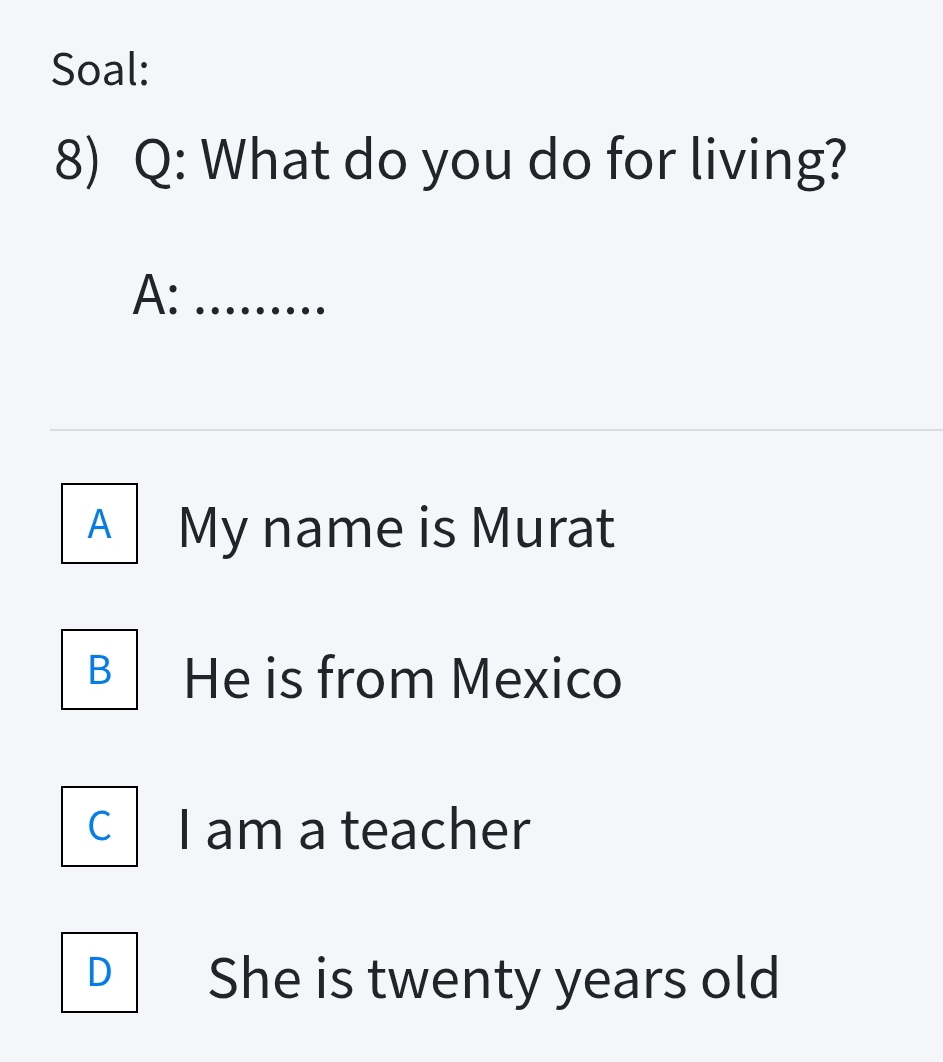Screen dimensions: 943x1062
Task: Select answer option A box
Action: click(99, 523)
